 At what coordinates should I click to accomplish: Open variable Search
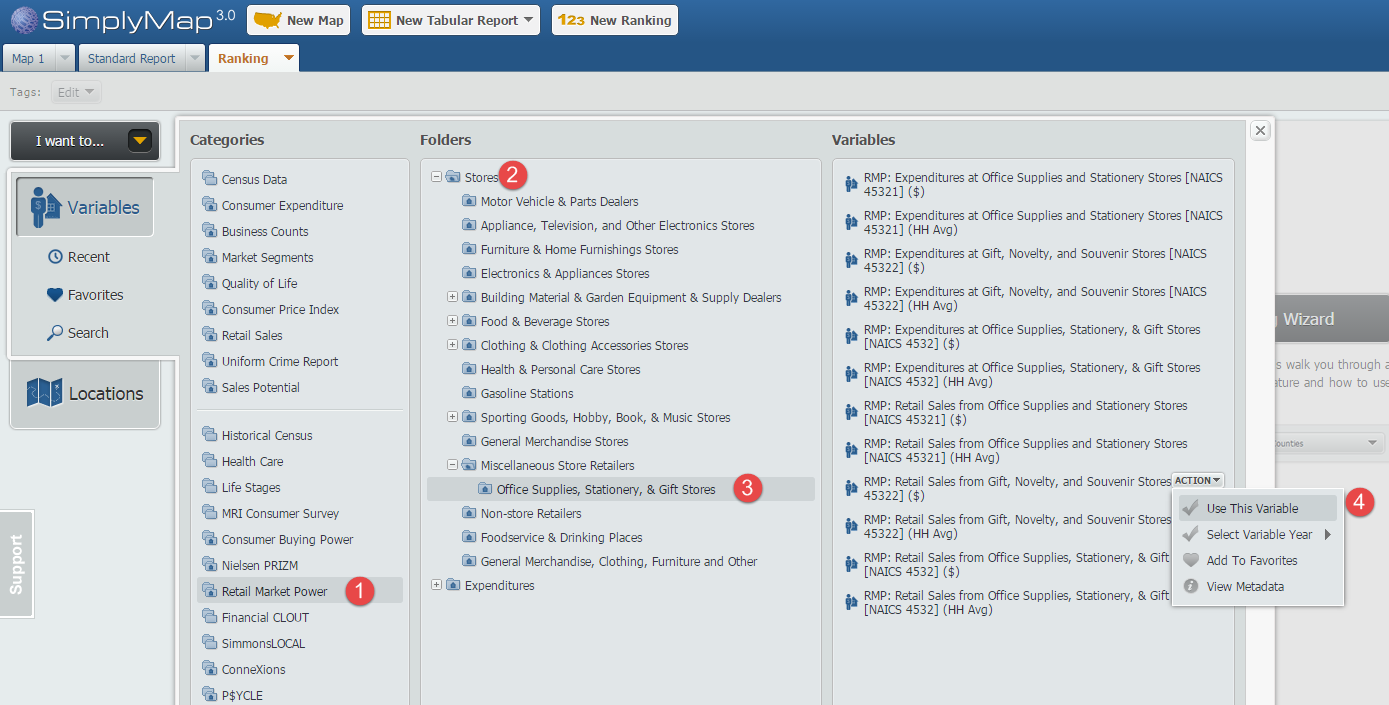[x=78, y=333]
